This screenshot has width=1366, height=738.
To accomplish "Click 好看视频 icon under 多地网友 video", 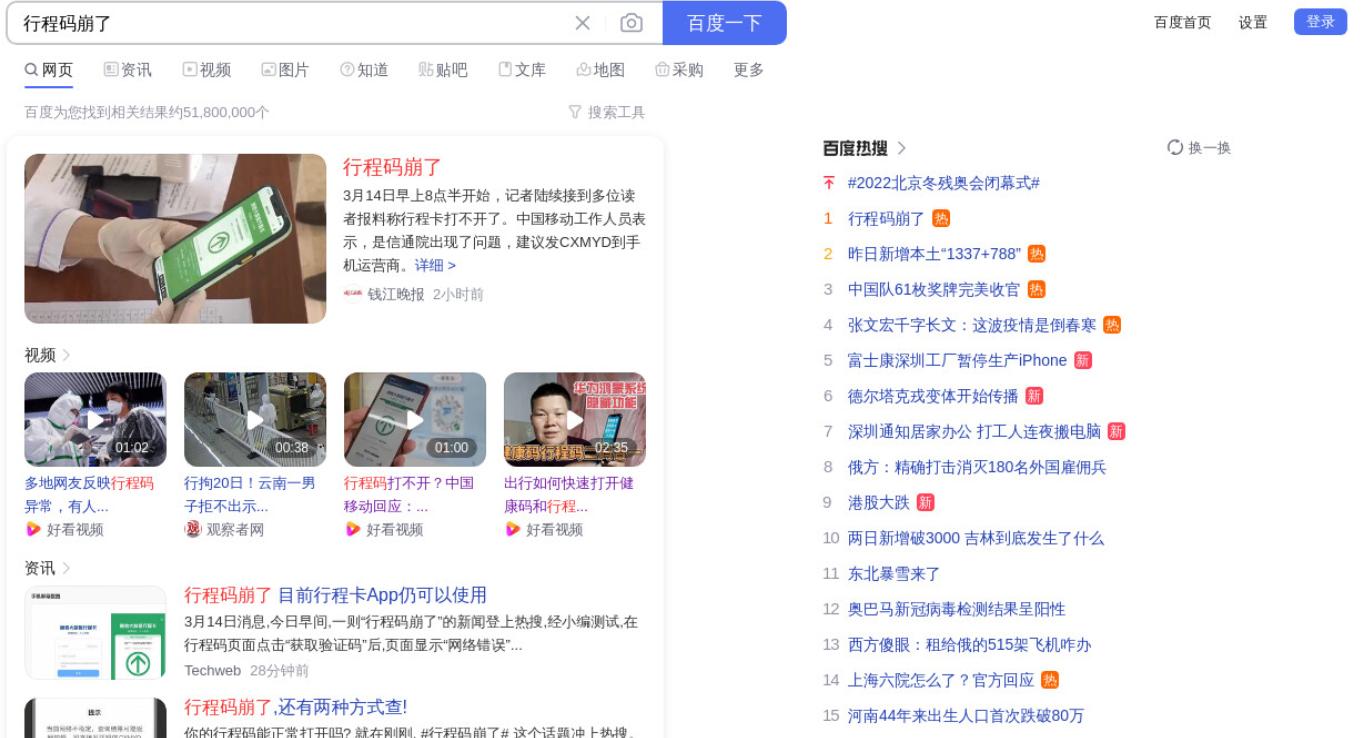I will tap(33, 529).
